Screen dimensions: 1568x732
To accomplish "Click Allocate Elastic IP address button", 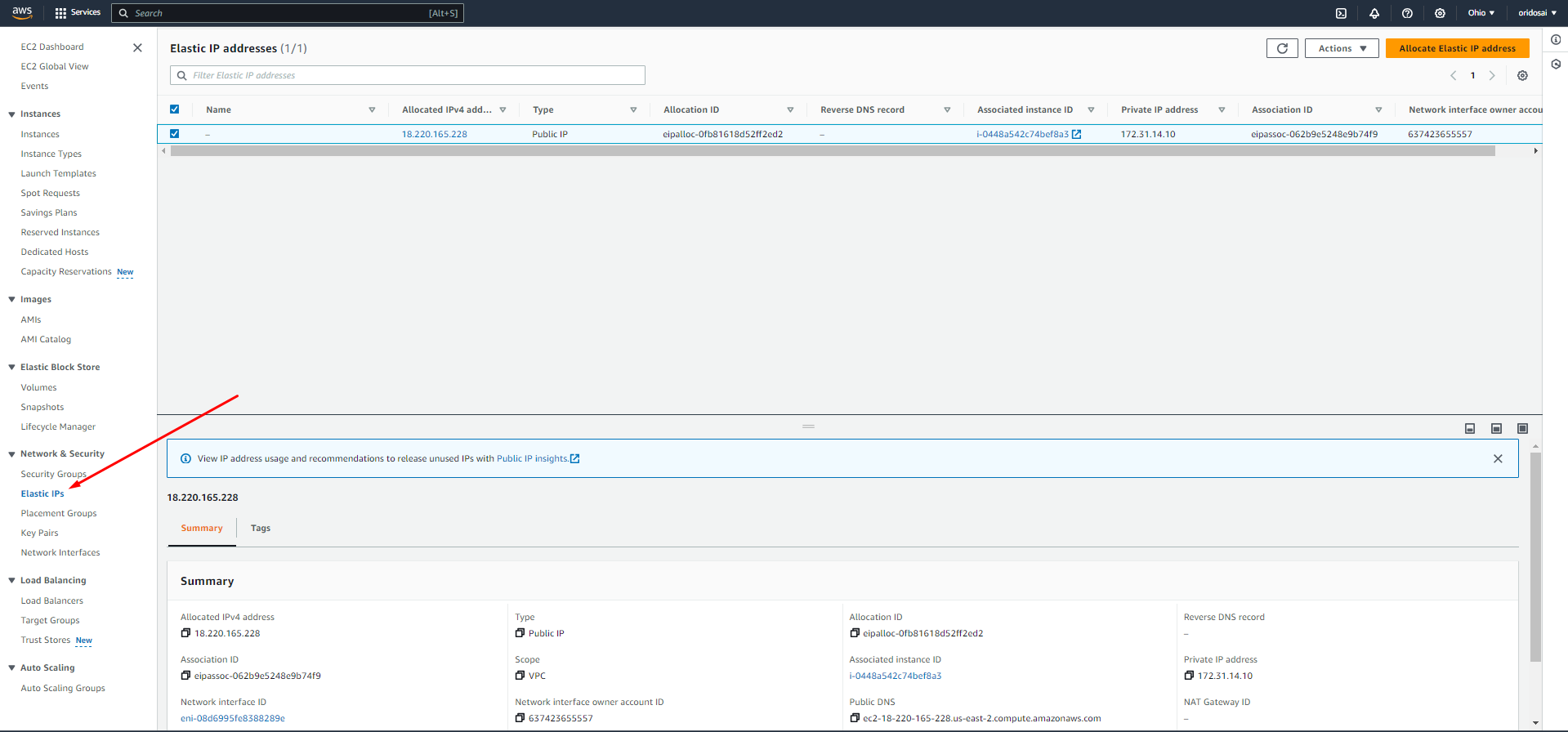I will [x=1457, y=48].
